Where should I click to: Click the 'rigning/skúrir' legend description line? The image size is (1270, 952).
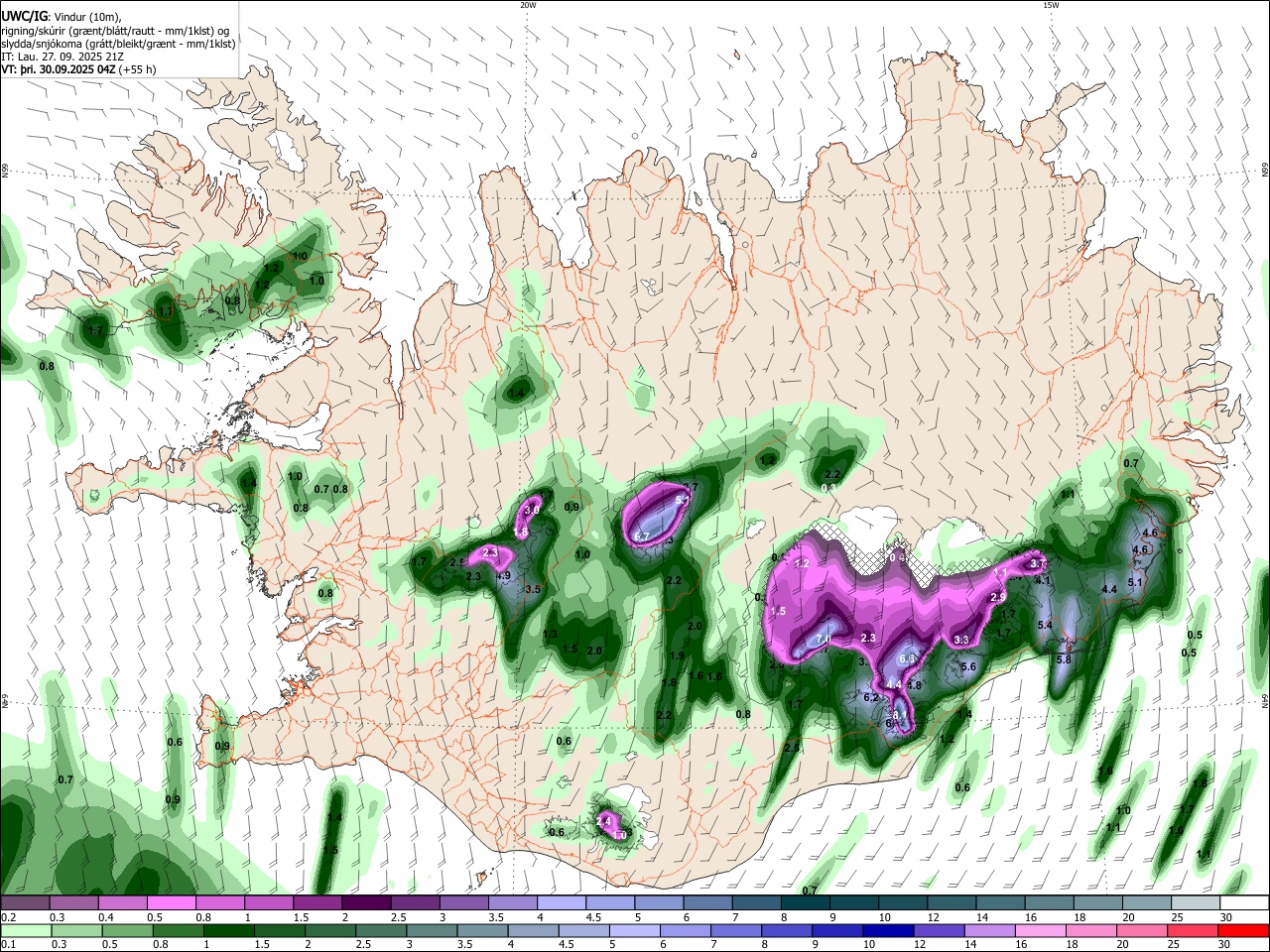115,31
